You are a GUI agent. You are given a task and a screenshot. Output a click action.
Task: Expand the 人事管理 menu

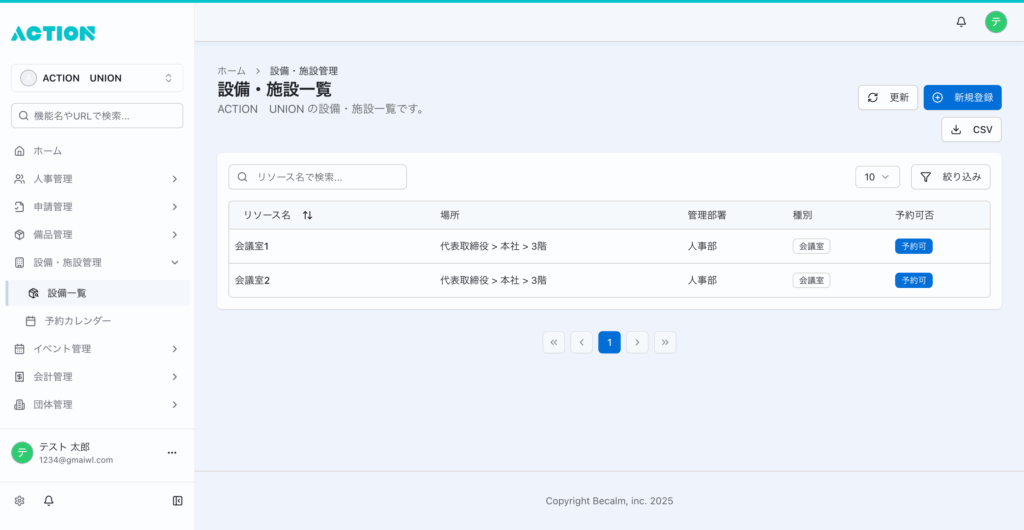coord(97,179)
